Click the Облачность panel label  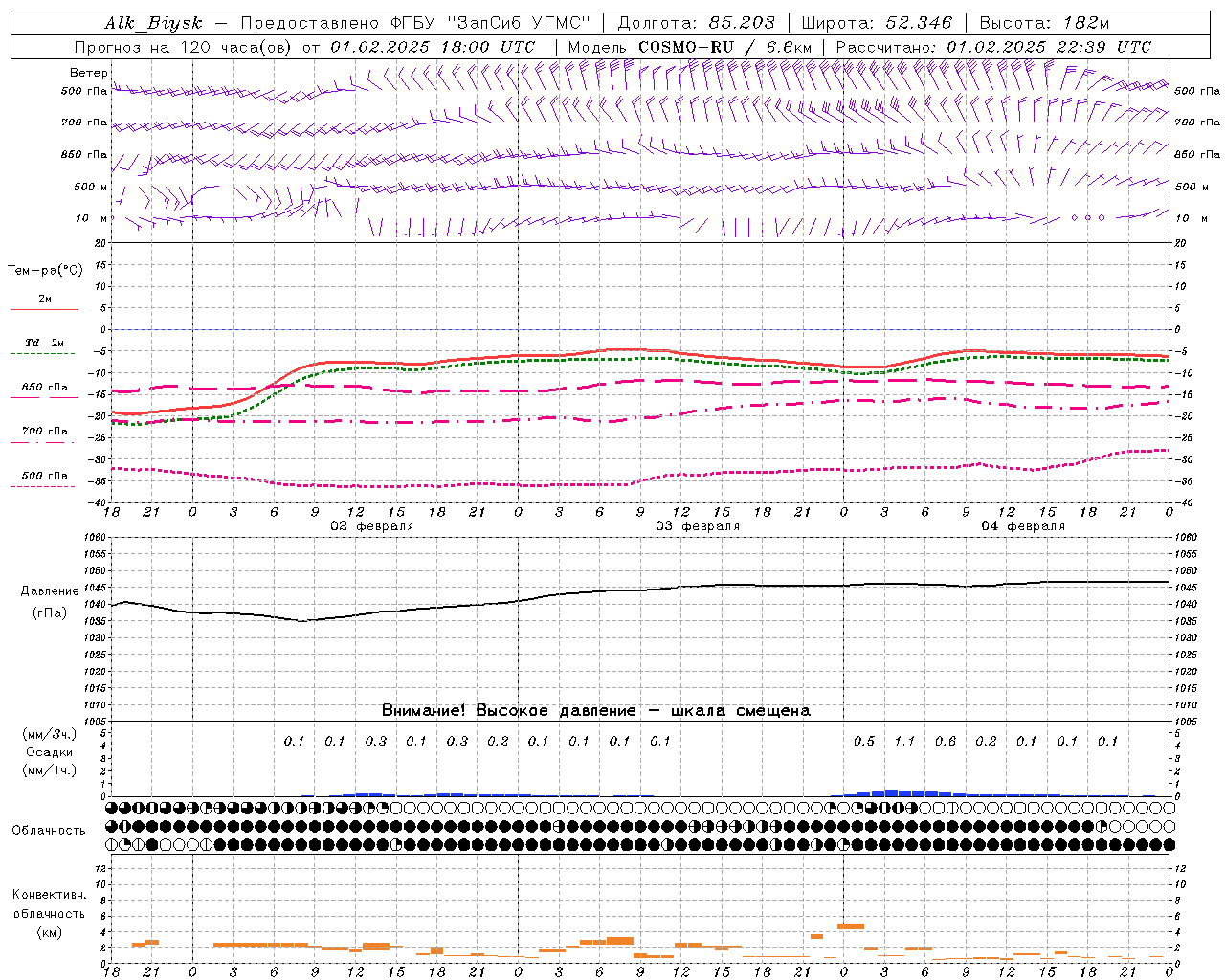(49, 830)
